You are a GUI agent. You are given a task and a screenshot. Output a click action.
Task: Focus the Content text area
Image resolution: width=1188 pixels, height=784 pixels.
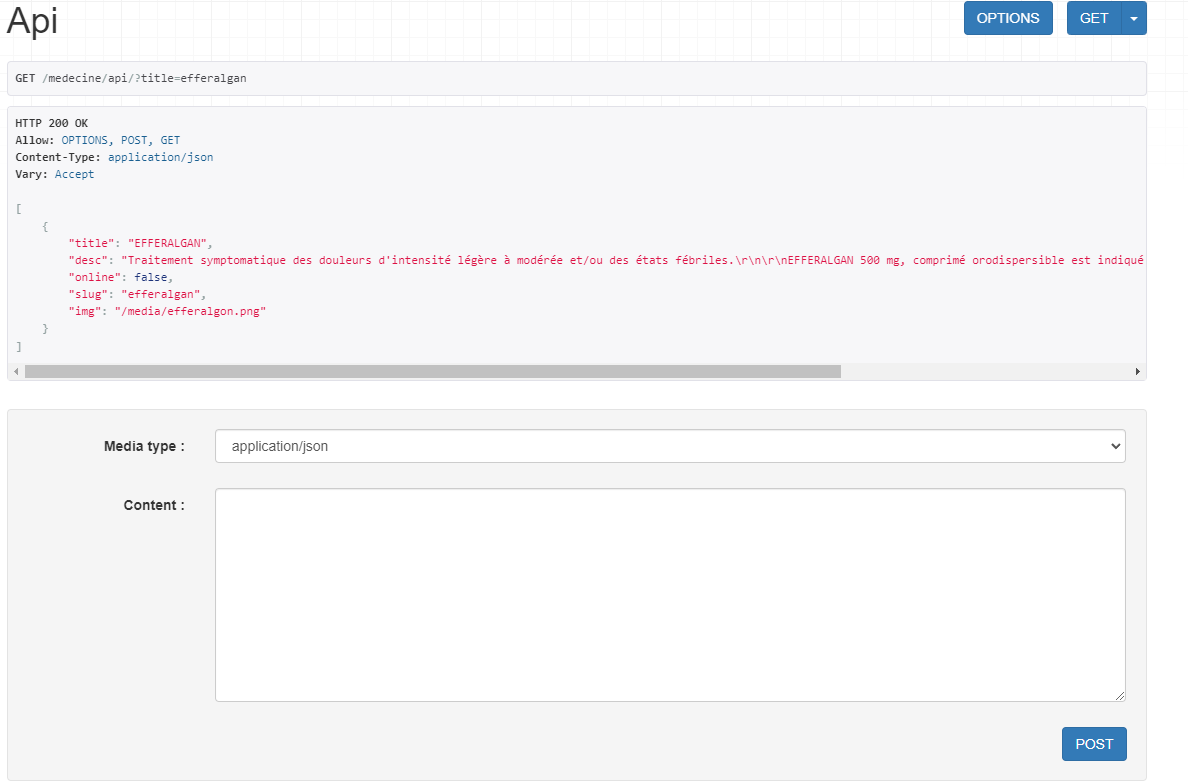(x=669, y=594)
